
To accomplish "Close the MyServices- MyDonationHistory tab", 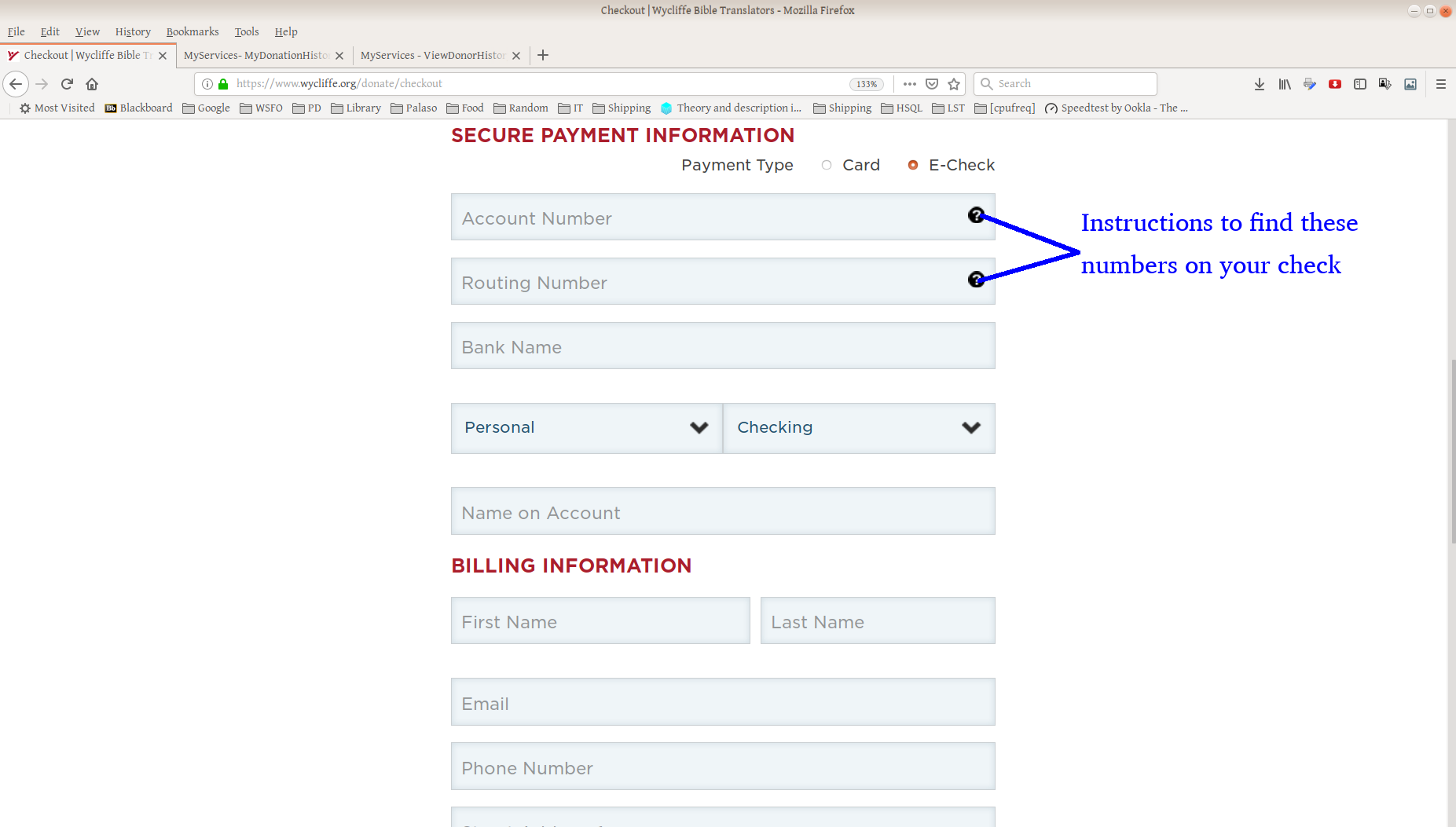I will [x=339, y=56].
